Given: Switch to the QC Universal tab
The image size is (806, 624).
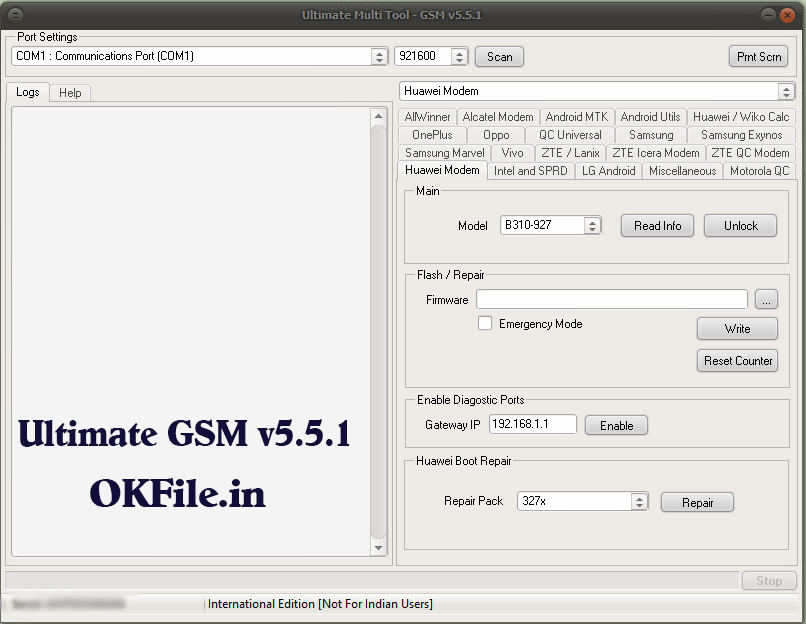Looking at the screenshot, I should pyautogui.click(x=570, y=135).
